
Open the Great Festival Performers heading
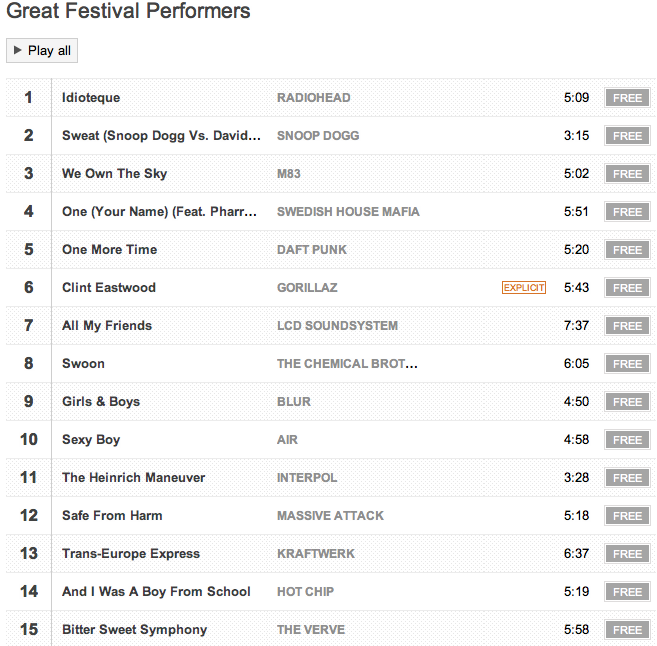[x=129, y=12]
